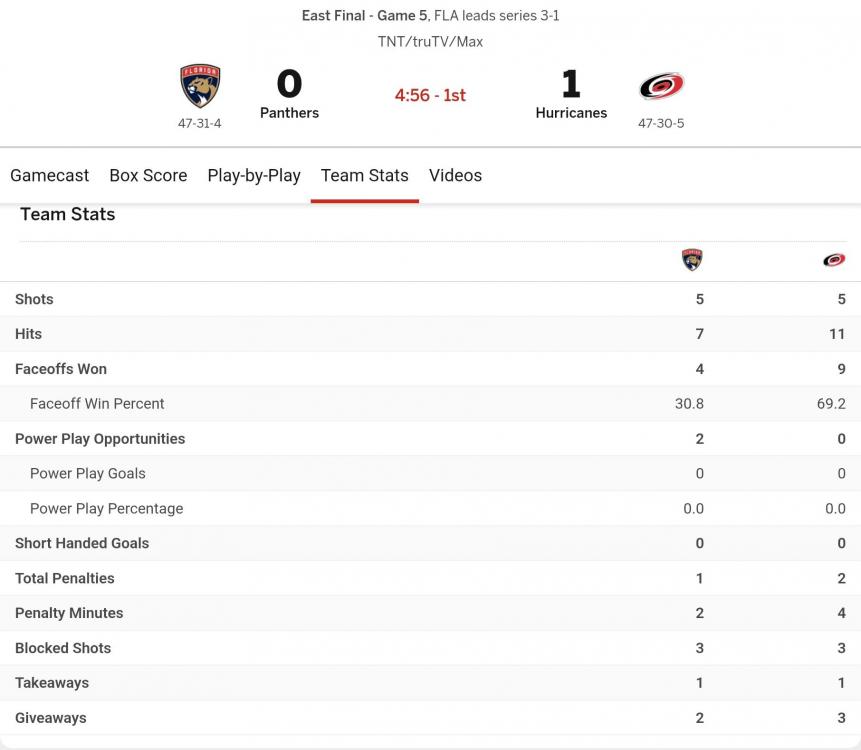Click the Faceoff Win Percent row label

pyautogui.click(x=97, y=404)
